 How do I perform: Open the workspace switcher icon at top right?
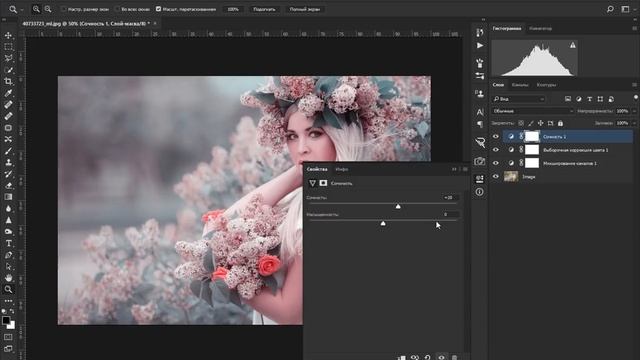point(625,9)
